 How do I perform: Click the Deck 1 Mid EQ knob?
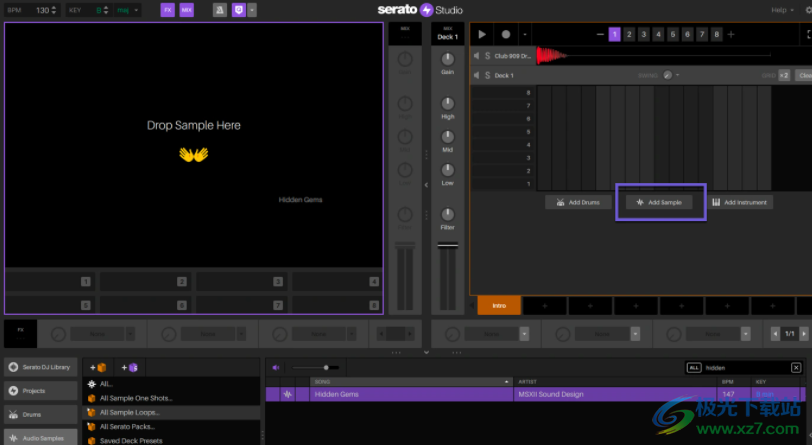pos(447,137)
